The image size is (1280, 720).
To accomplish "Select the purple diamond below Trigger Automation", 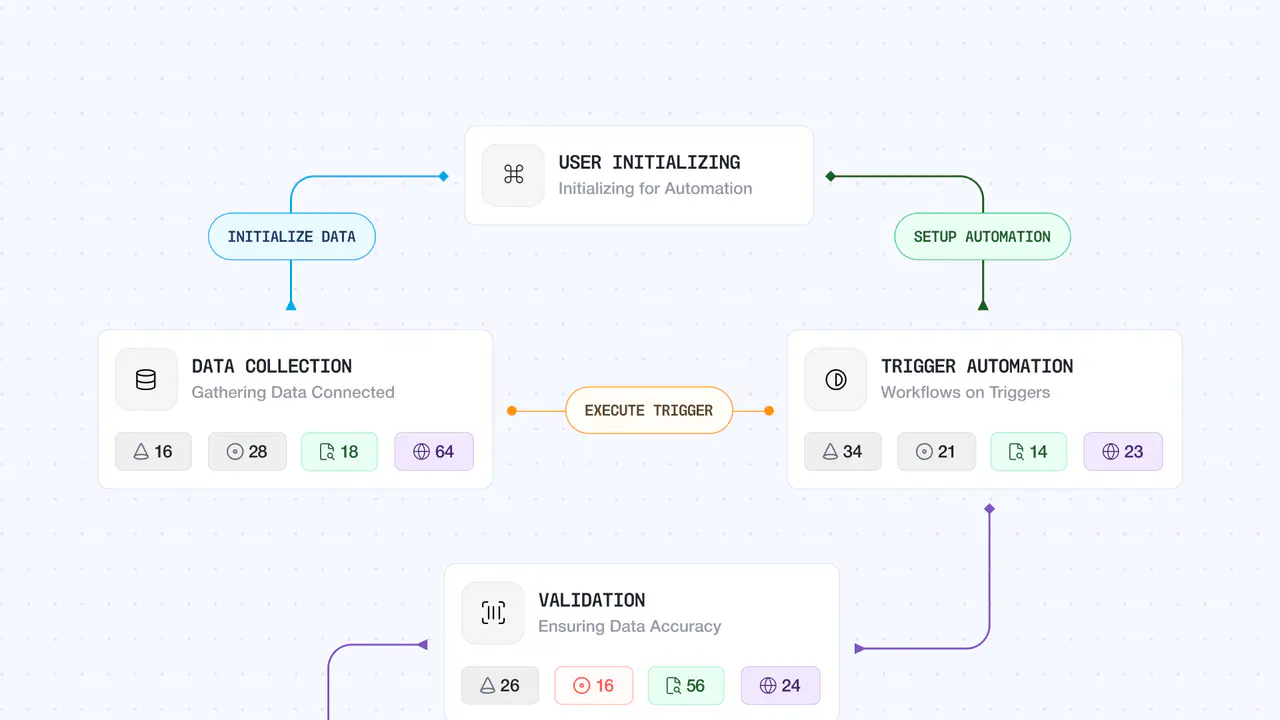I will pyautogui.click(x=989, y=509).
